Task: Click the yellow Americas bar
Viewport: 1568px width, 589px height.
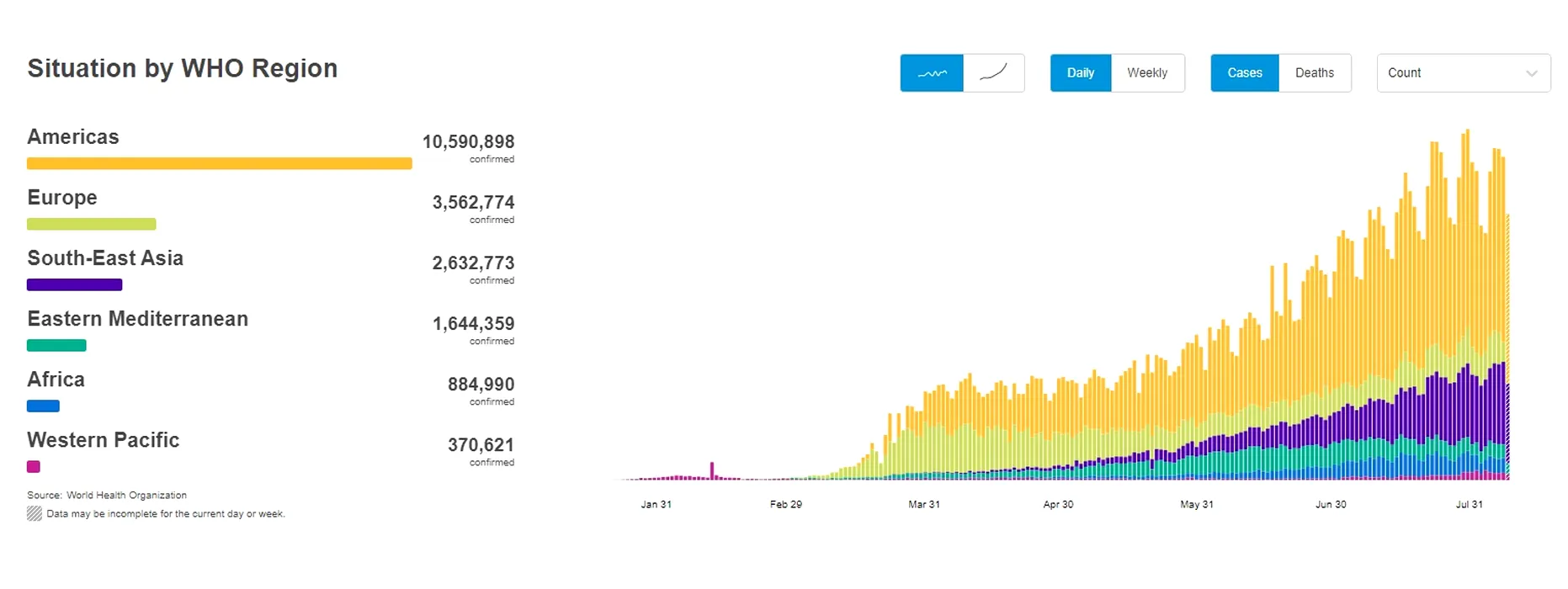Action: click(x=219, y=163)
